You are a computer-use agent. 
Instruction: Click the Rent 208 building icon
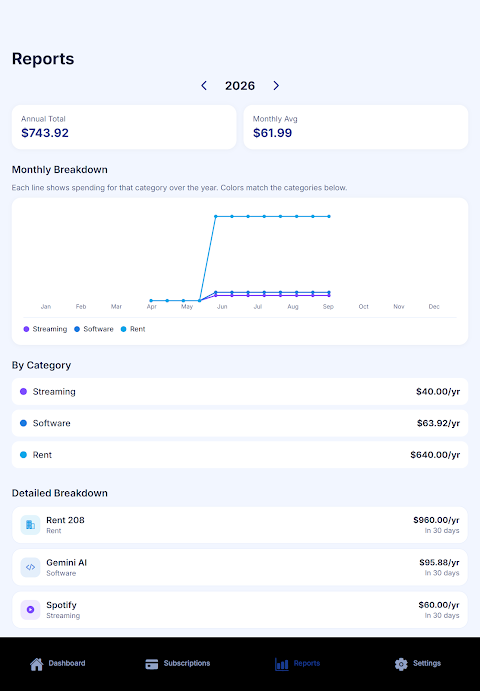pyautogui.click(x=30, y=525)
